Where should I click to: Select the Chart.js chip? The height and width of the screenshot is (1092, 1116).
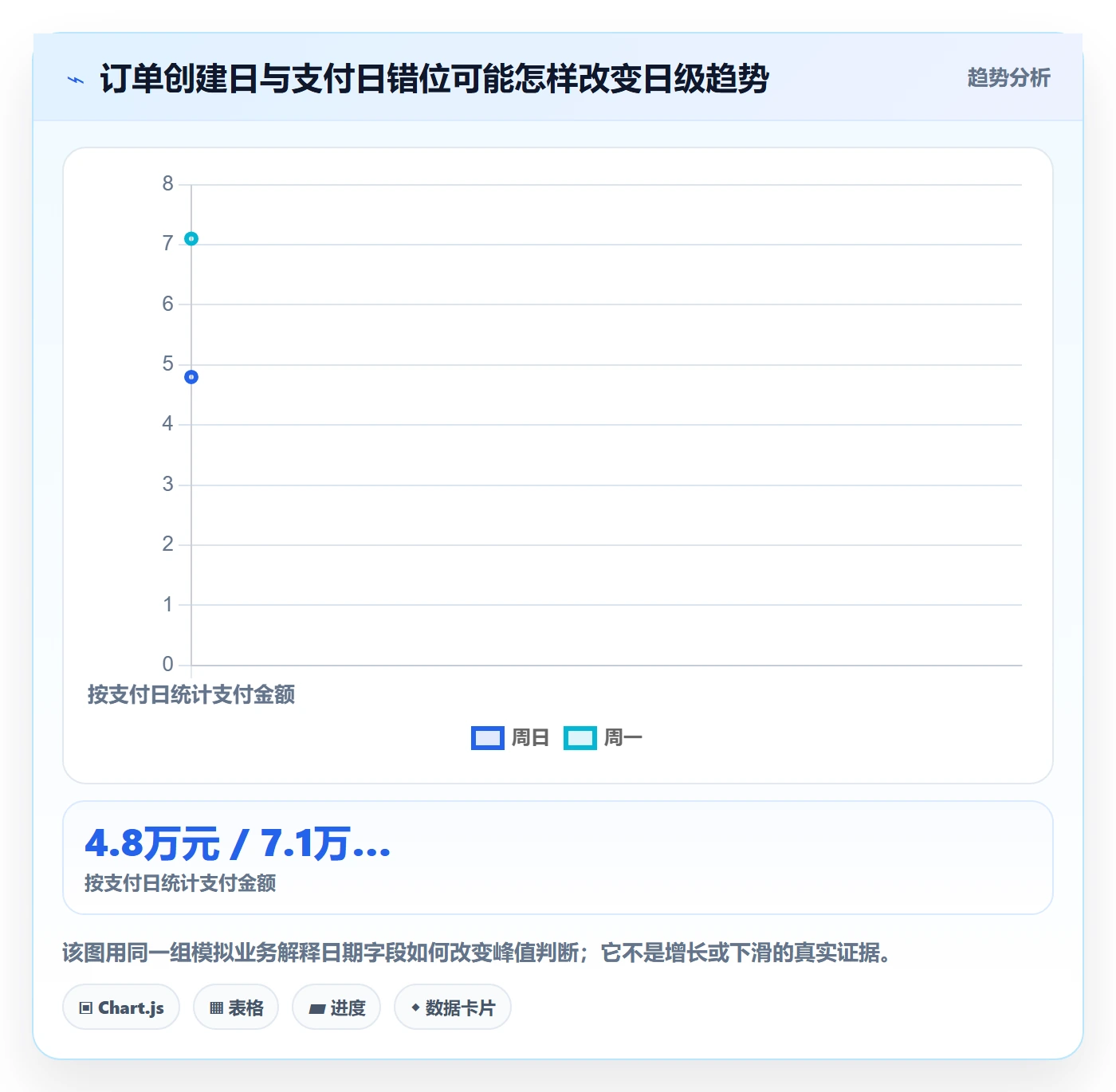click(121, 1008)
